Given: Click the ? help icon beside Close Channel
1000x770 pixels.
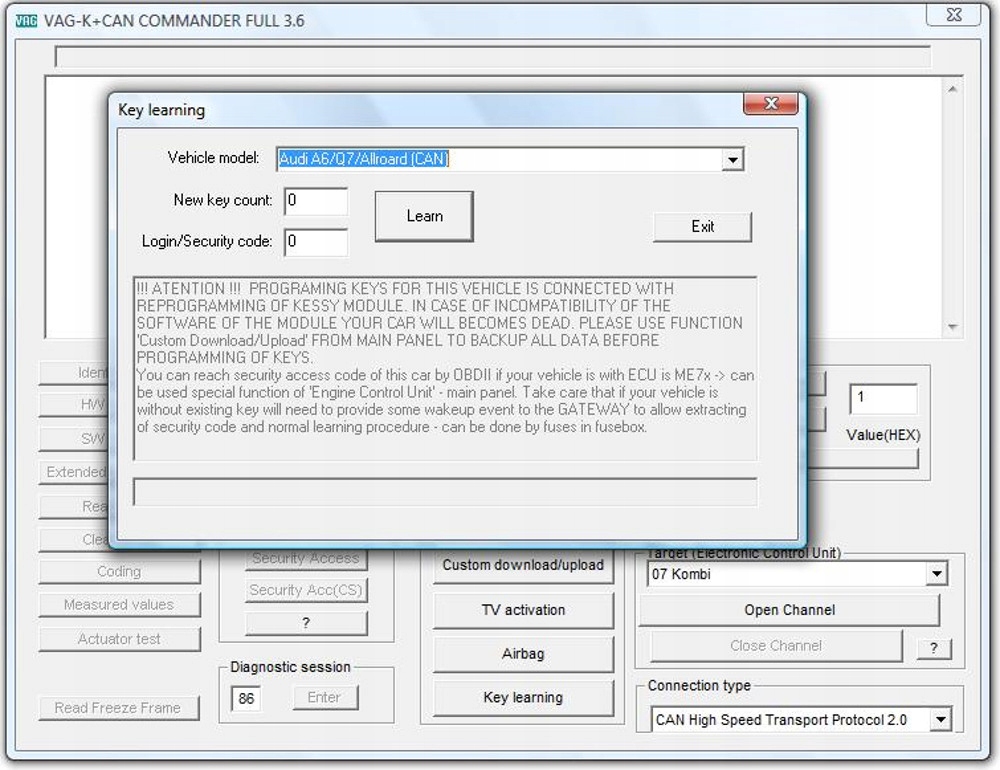Looking at the screenshot, I should point(934,648).
